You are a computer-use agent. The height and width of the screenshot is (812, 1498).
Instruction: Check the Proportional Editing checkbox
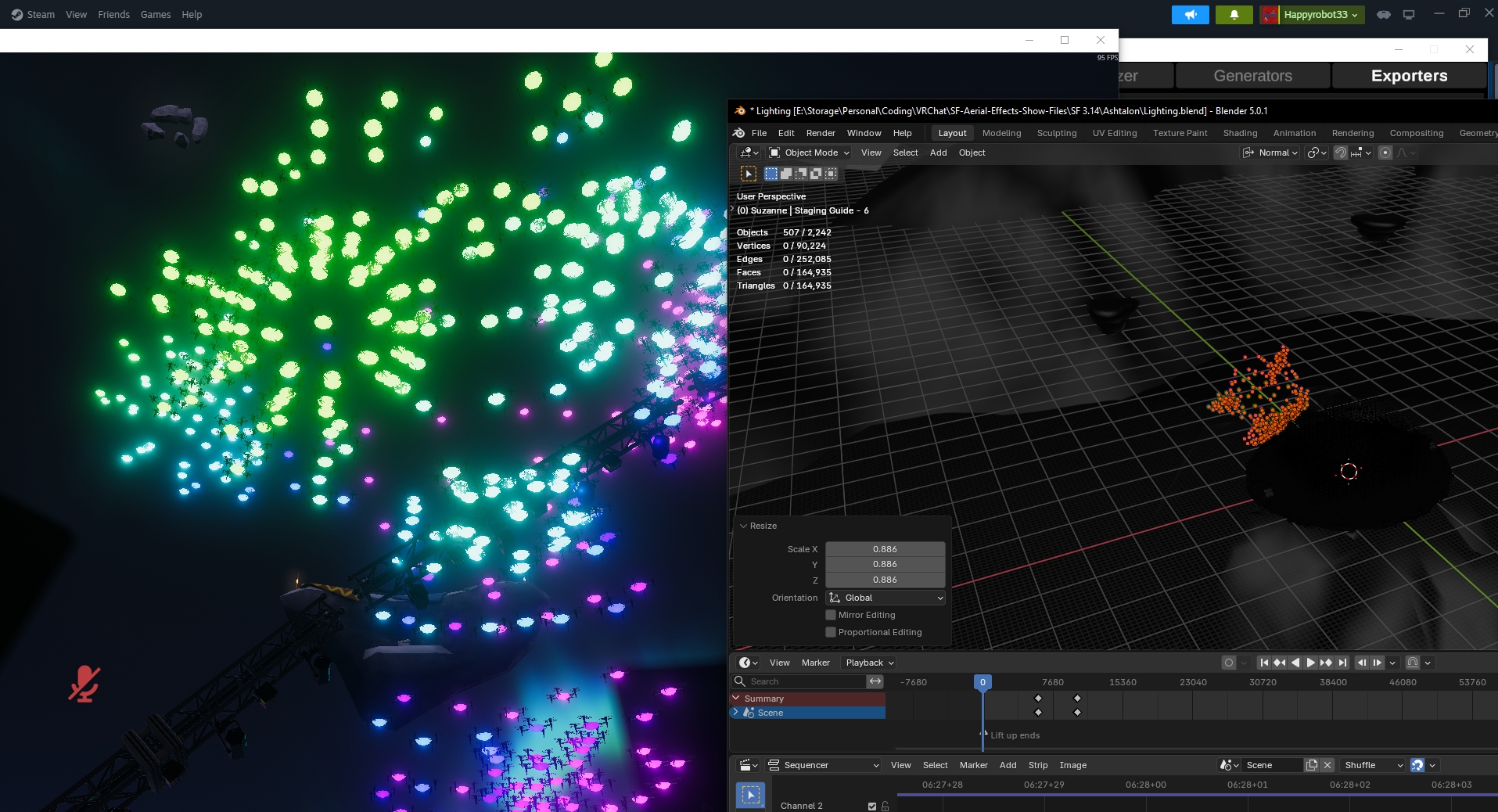[x=831, y=632]
